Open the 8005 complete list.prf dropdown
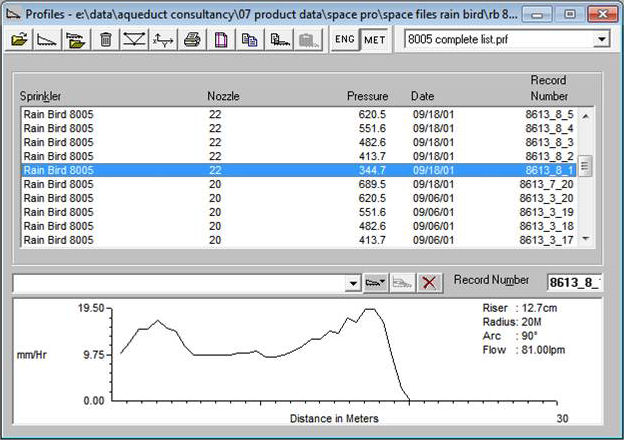624x440 pixels. pyautogui.click(x=602, y=39)
